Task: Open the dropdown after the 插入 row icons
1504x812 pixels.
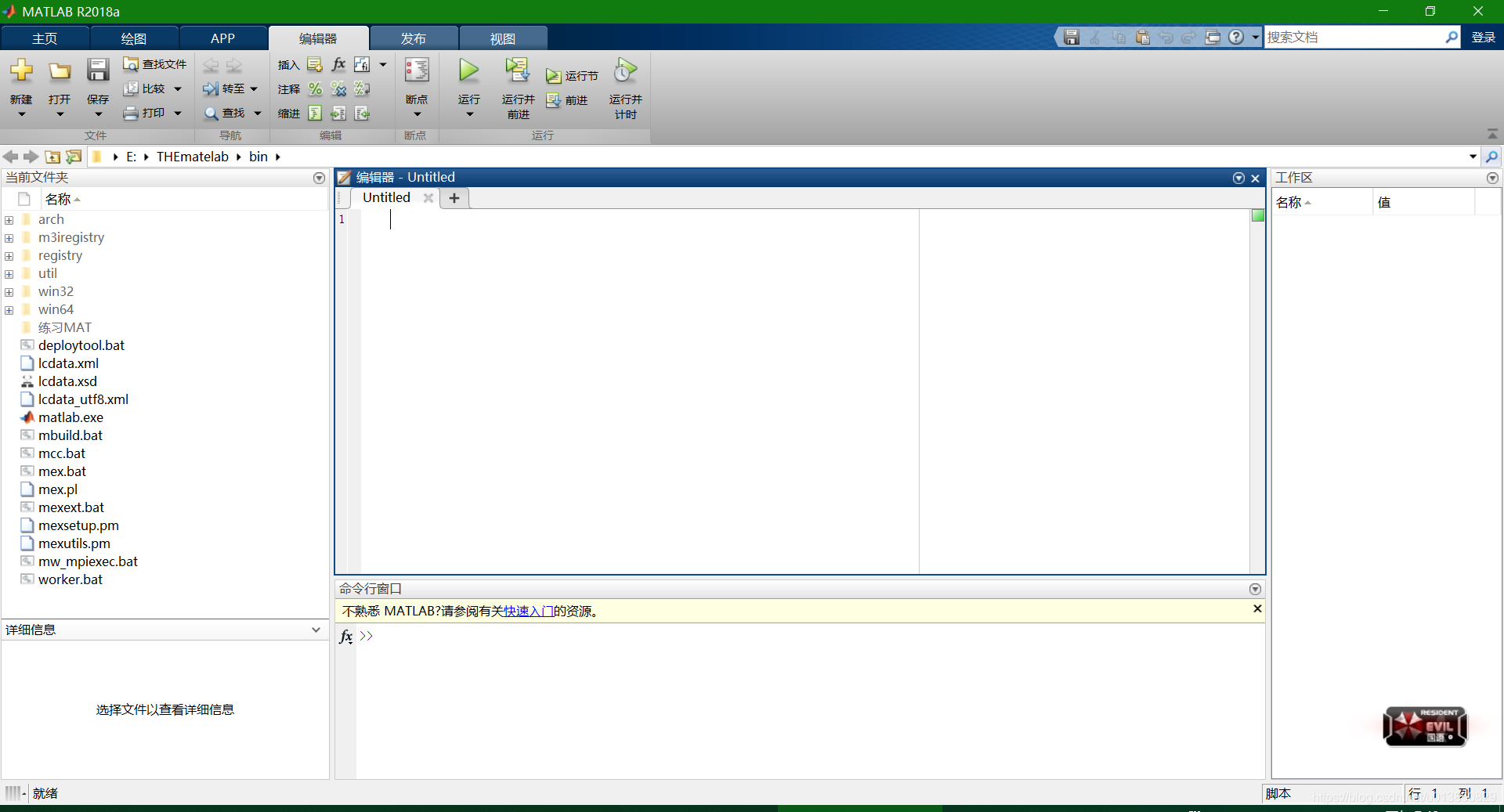Action: (x=383, y=65)
